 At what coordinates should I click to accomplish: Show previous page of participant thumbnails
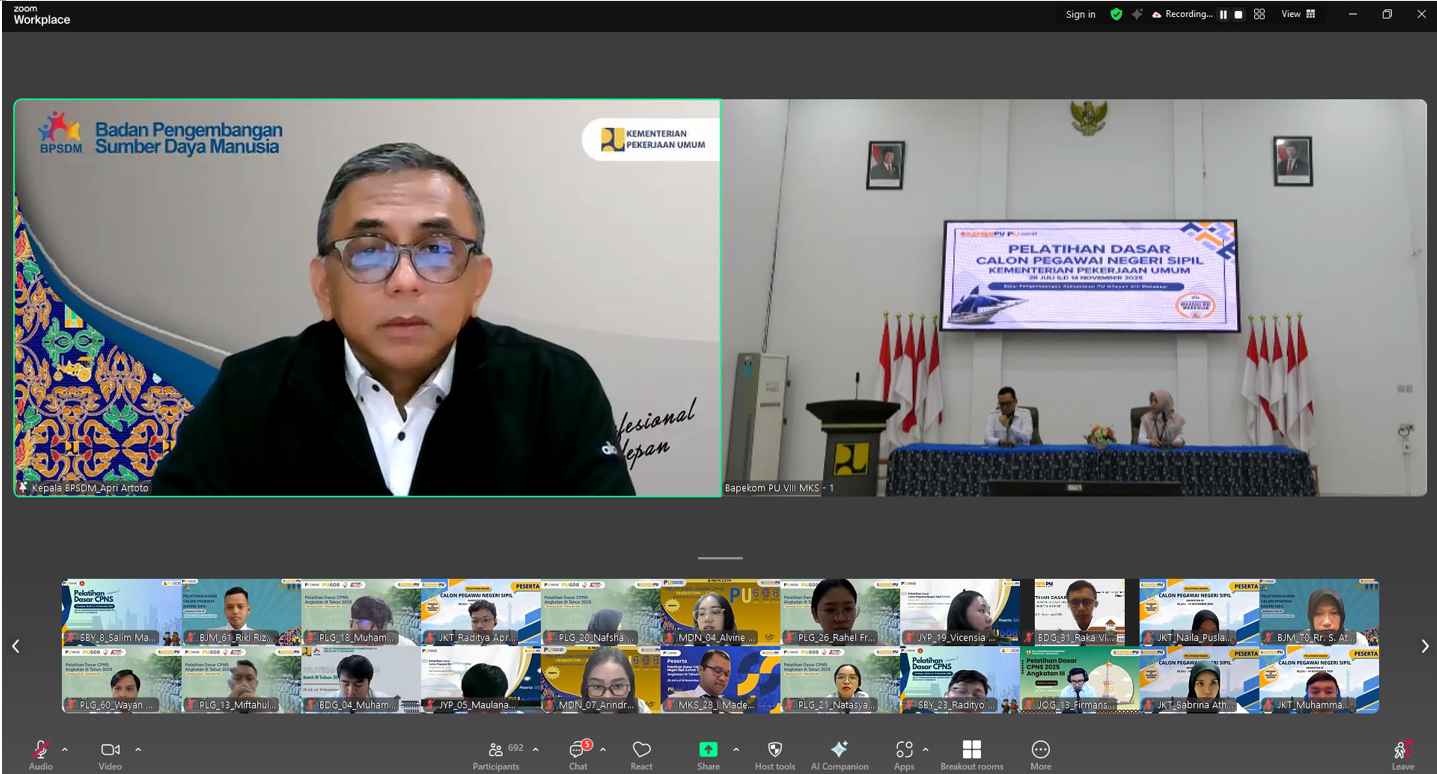(15, 646)
